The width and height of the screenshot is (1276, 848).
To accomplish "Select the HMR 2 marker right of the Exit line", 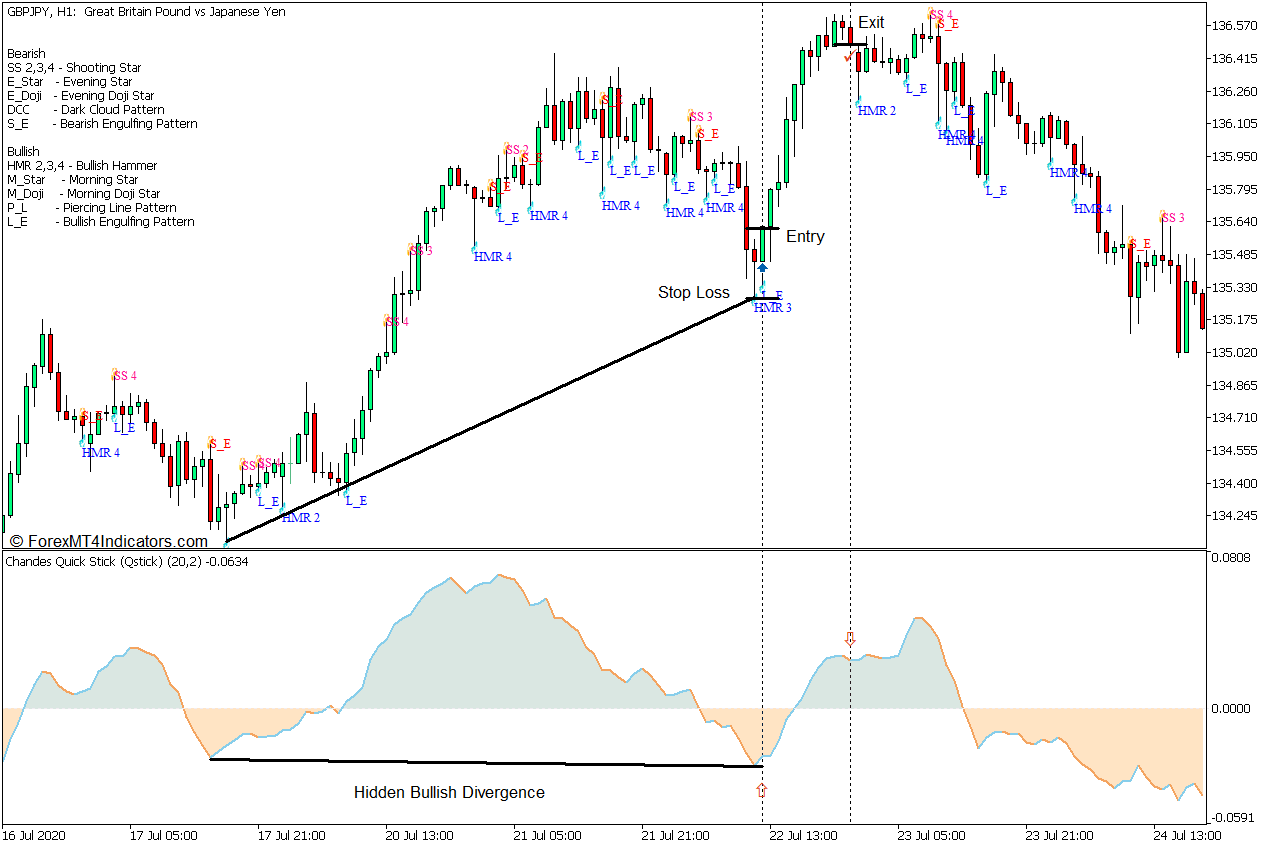I will click(876, 111).
